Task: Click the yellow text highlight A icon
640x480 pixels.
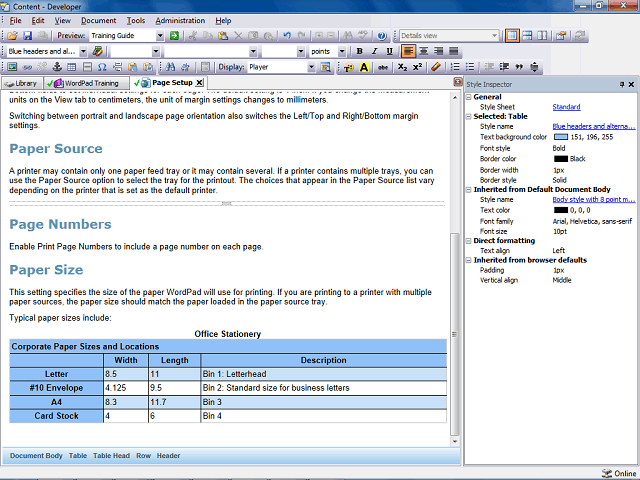Action: (364, 67)
